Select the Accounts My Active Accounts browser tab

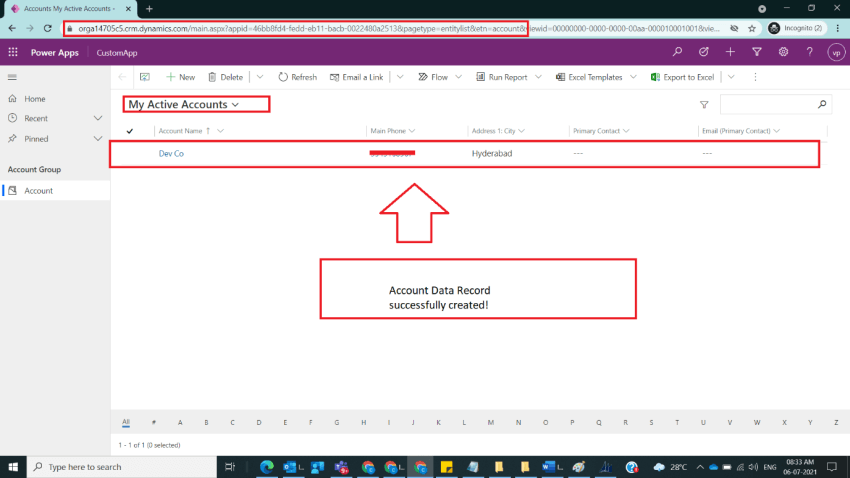pyautogui.click(x=69, y=9)
